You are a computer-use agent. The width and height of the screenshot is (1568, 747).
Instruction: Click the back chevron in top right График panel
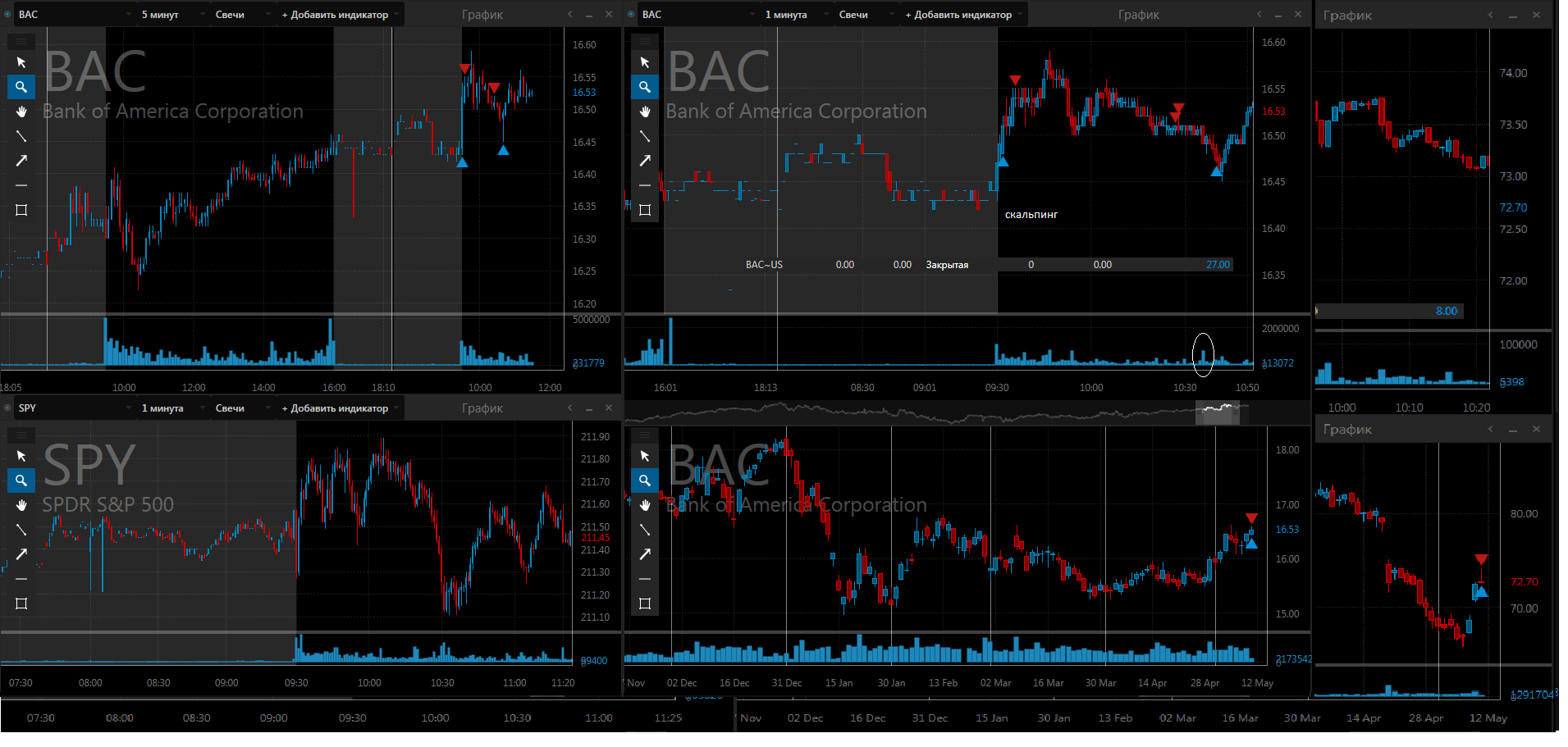tap(1491, 15)
